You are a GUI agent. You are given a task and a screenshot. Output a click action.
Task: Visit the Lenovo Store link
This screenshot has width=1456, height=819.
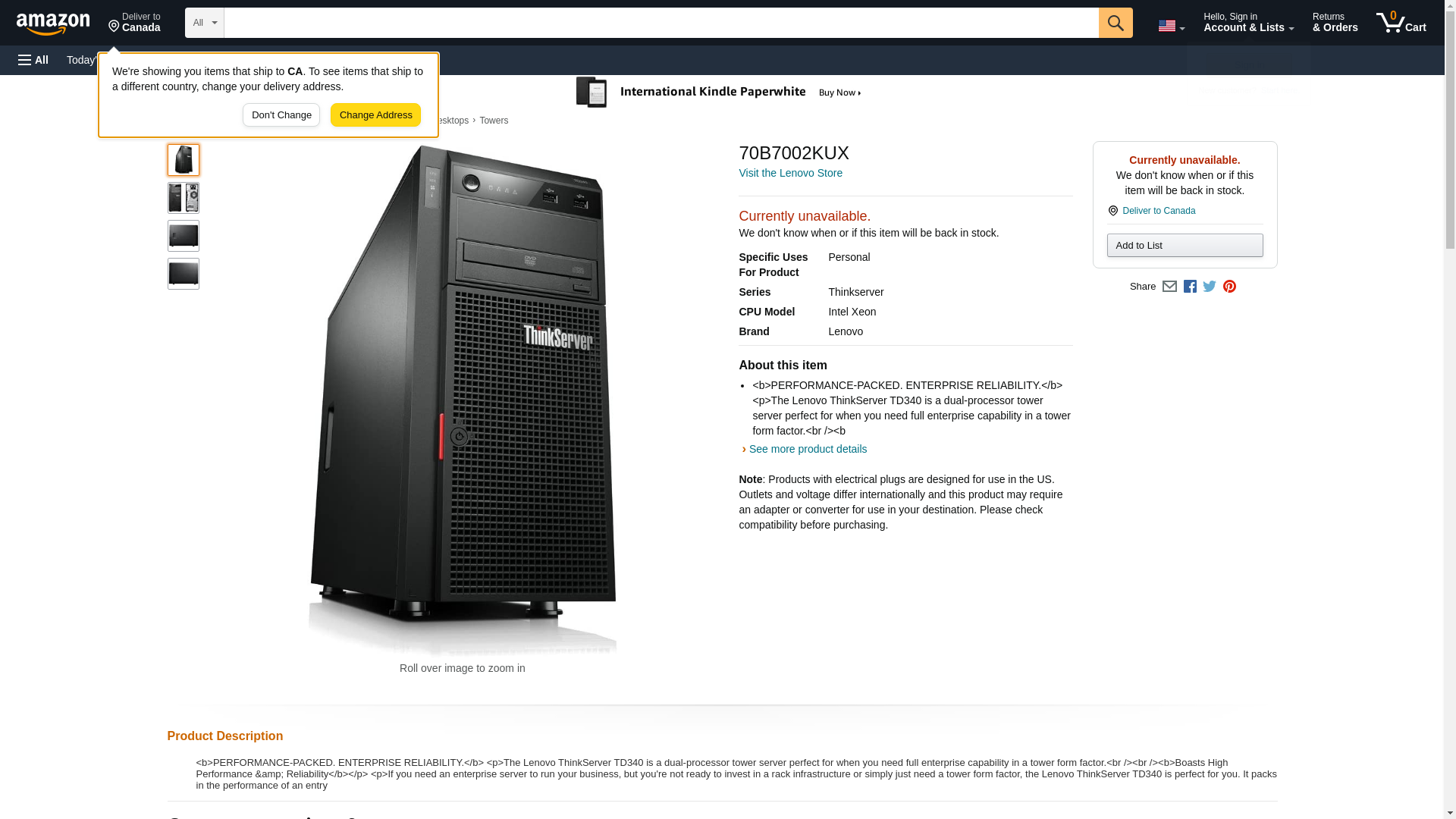click(790, 173)
